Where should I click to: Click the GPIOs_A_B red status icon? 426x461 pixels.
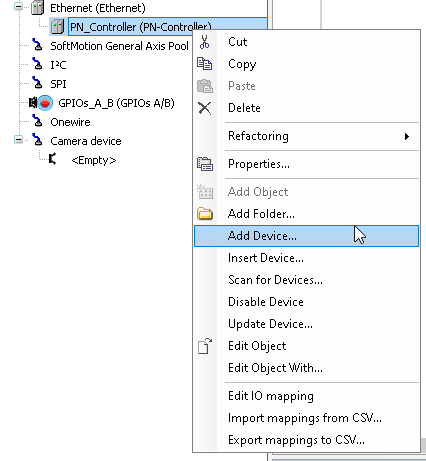click(45, 103)
